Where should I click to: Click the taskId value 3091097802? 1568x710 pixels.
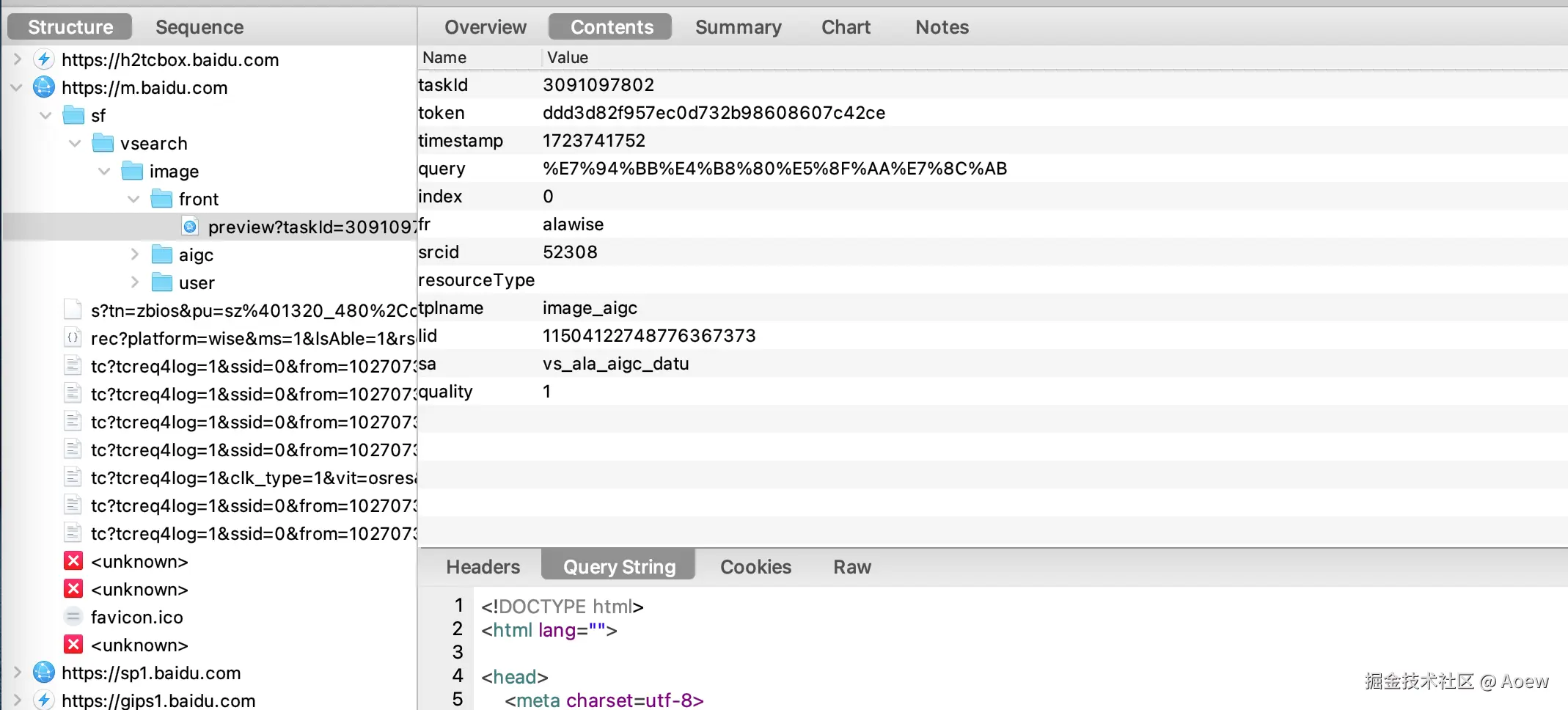click(x=598, y=85)
